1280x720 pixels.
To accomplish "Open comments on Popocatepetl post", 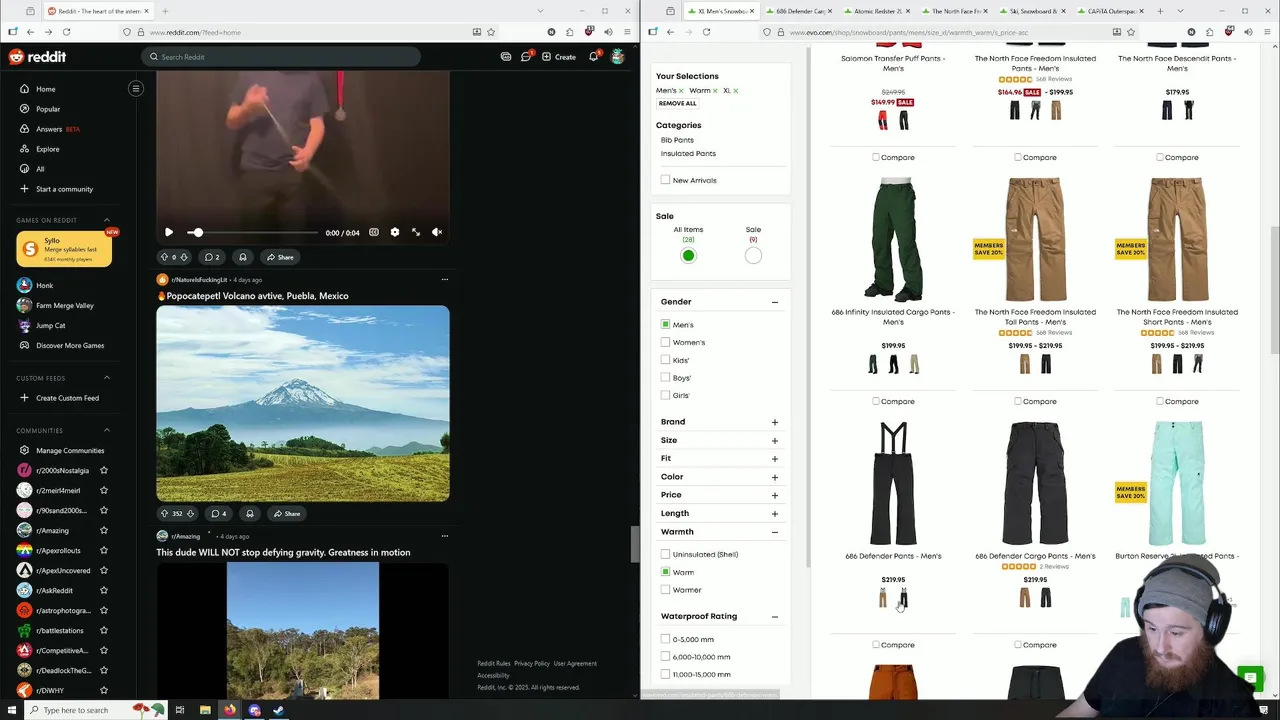I will tap(218, 514).
